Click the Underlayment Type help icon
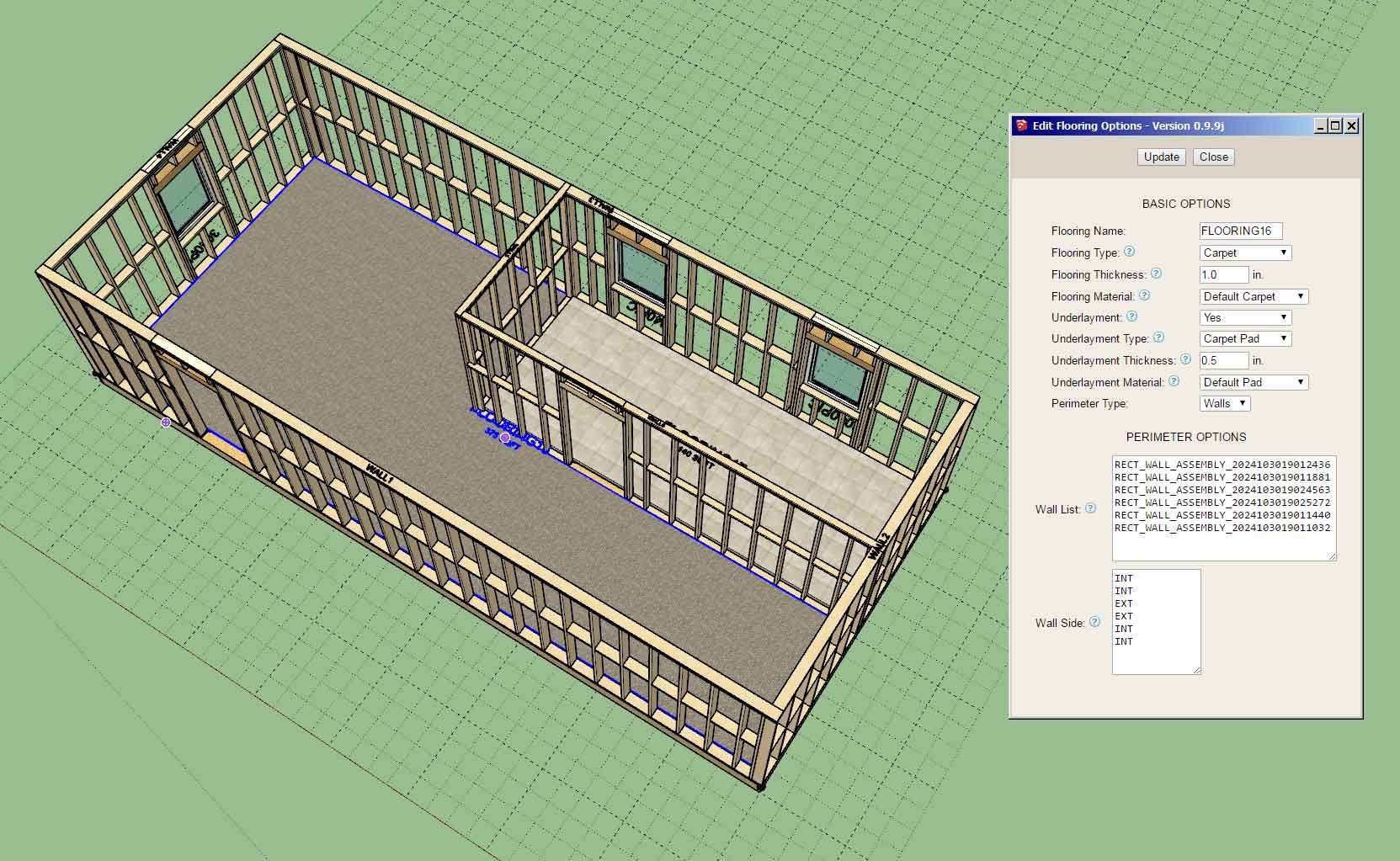Viewport: 1400px width, 861px height. coord(1158,337)
